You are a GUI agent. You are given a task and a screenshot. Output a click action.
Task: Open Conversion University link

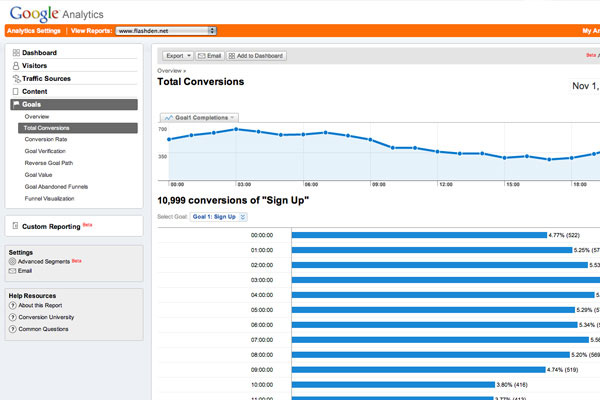click(46, 317)
